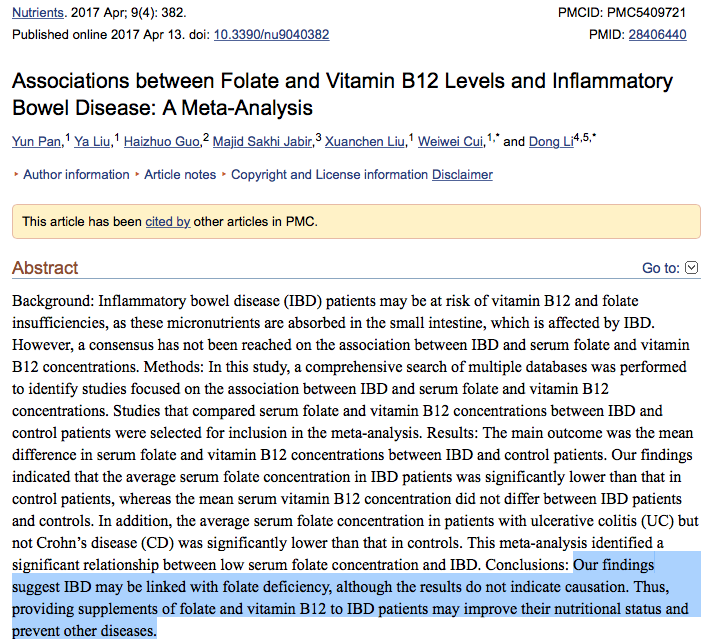Click author Yun Pan
Viewport: 711px width, 639px height.
(x=37, y=142)
